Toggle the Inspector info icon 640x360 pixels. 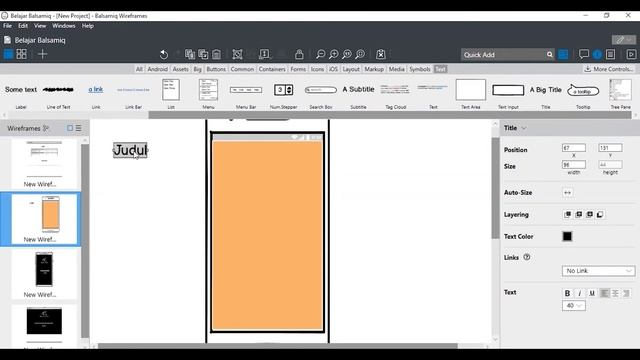tap(597, 54)
